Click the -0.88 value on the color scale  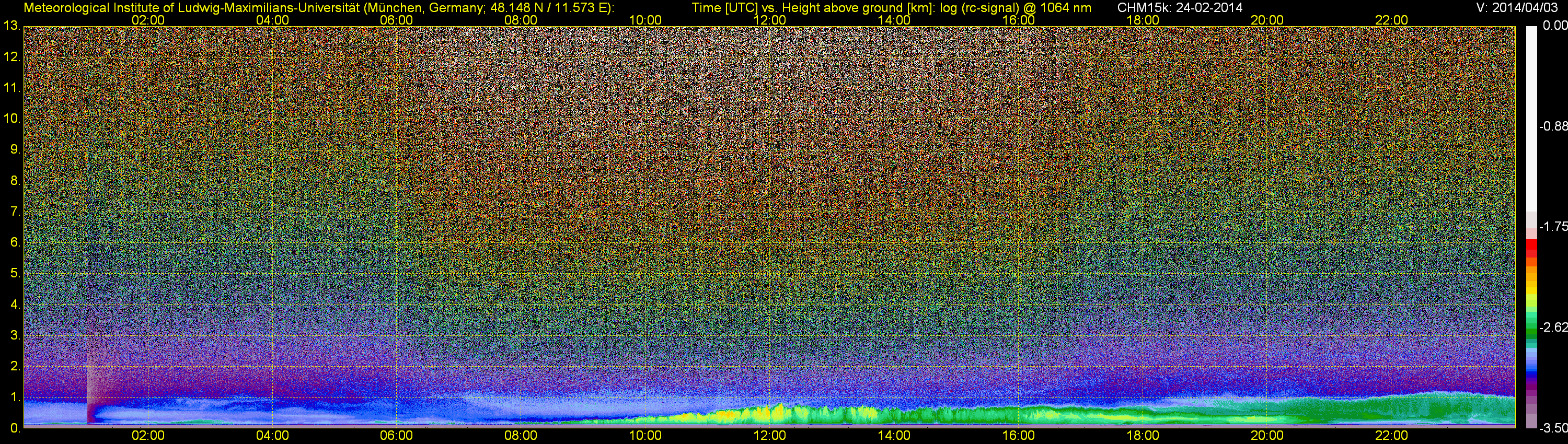click(x=1553, y=126)
